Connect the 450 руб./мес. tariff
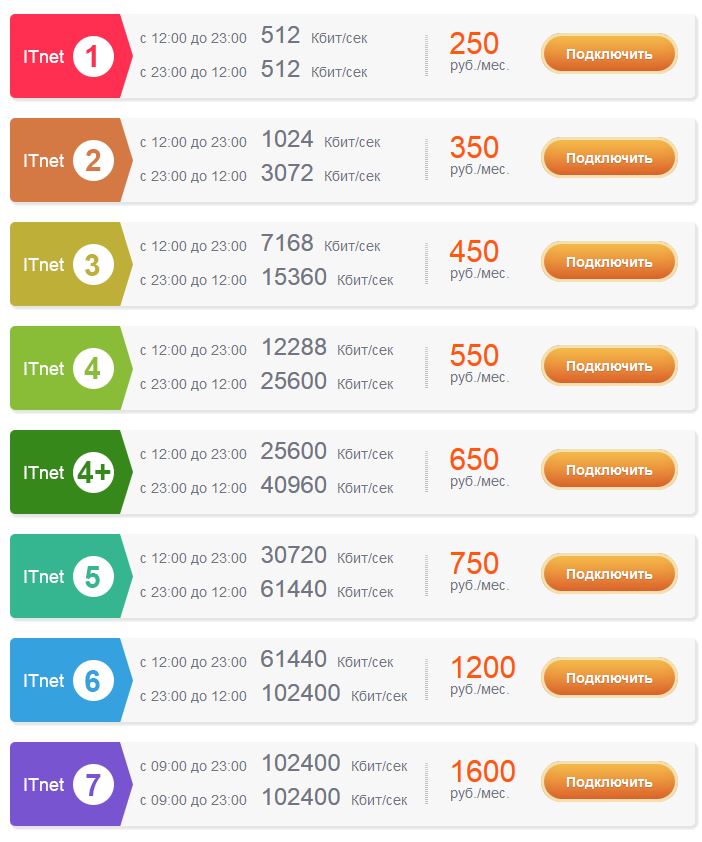702x842 pixels. (x=609, y=262)
